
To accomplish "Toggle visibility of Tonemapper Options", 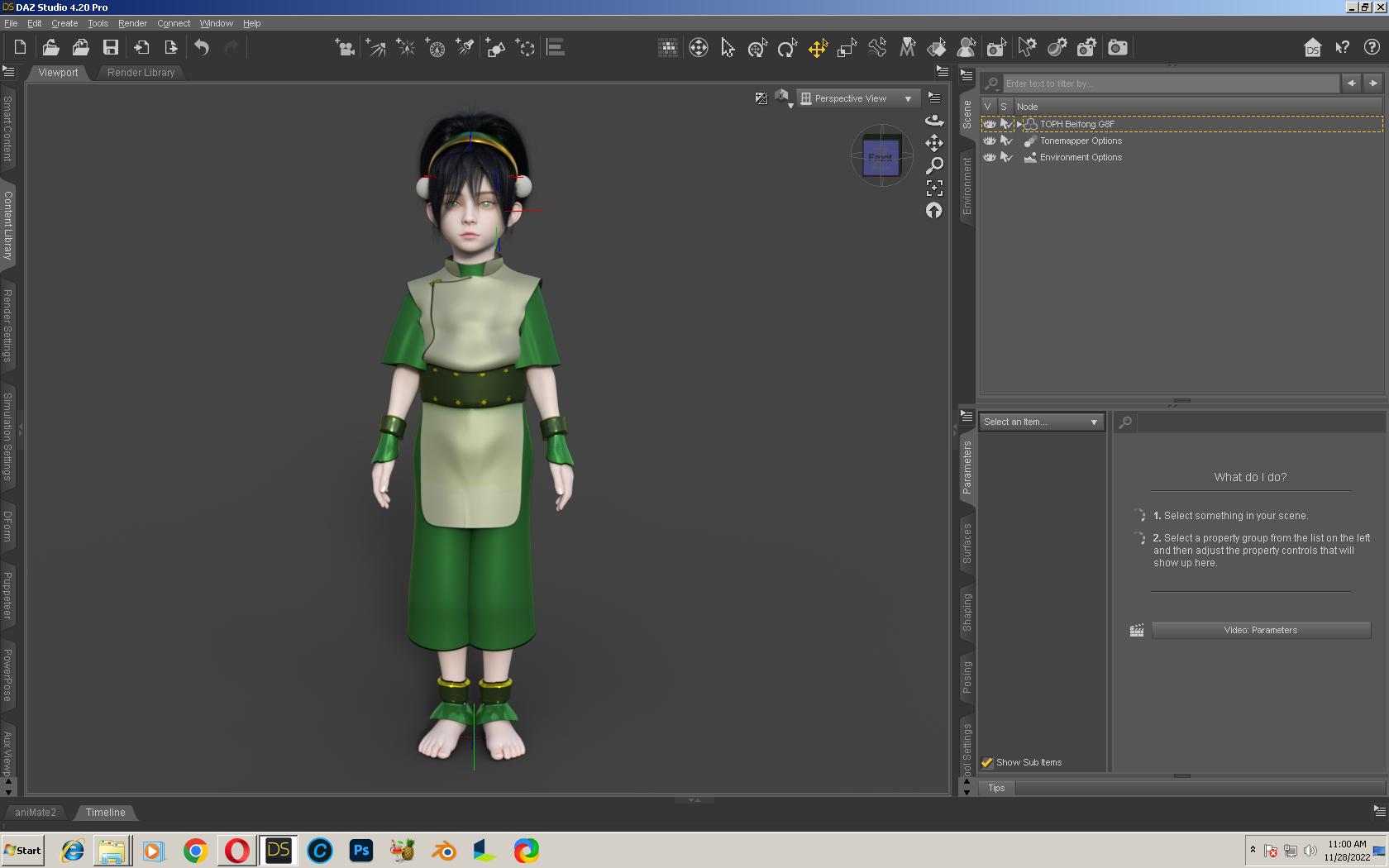I will 989,141.
